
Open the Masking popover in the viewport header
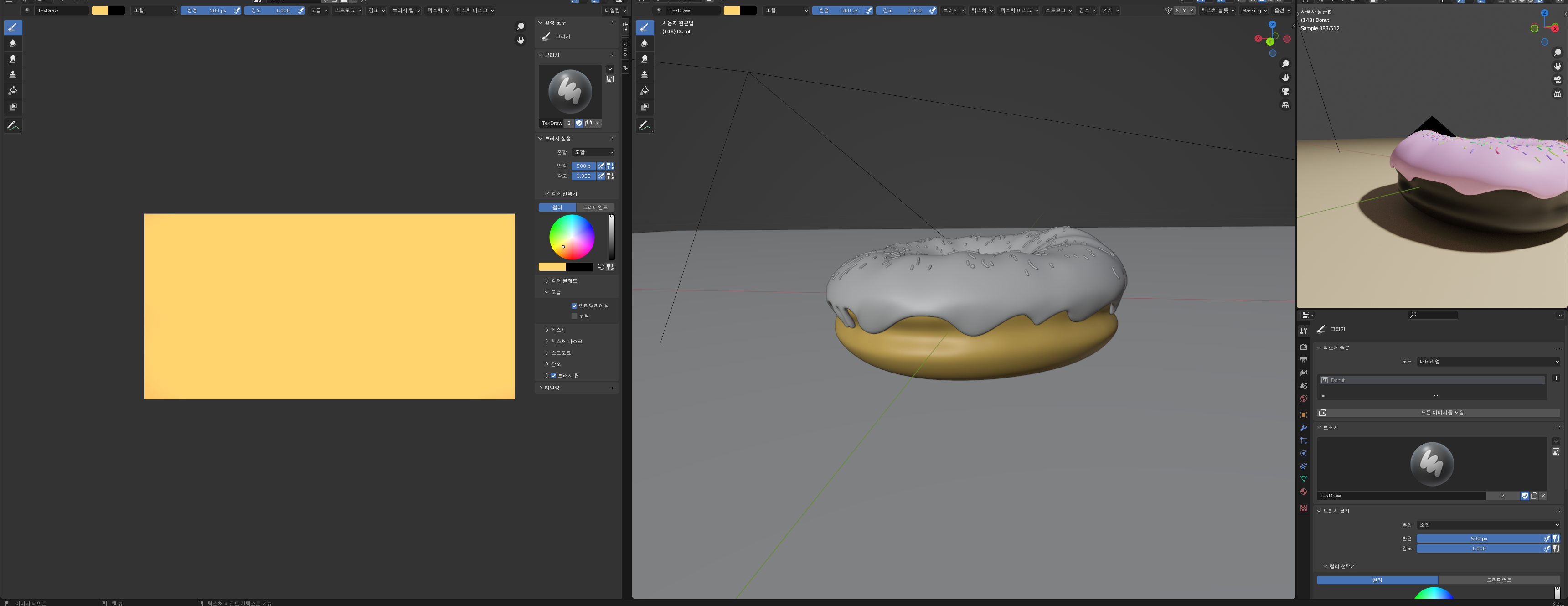coord(1254,10)
